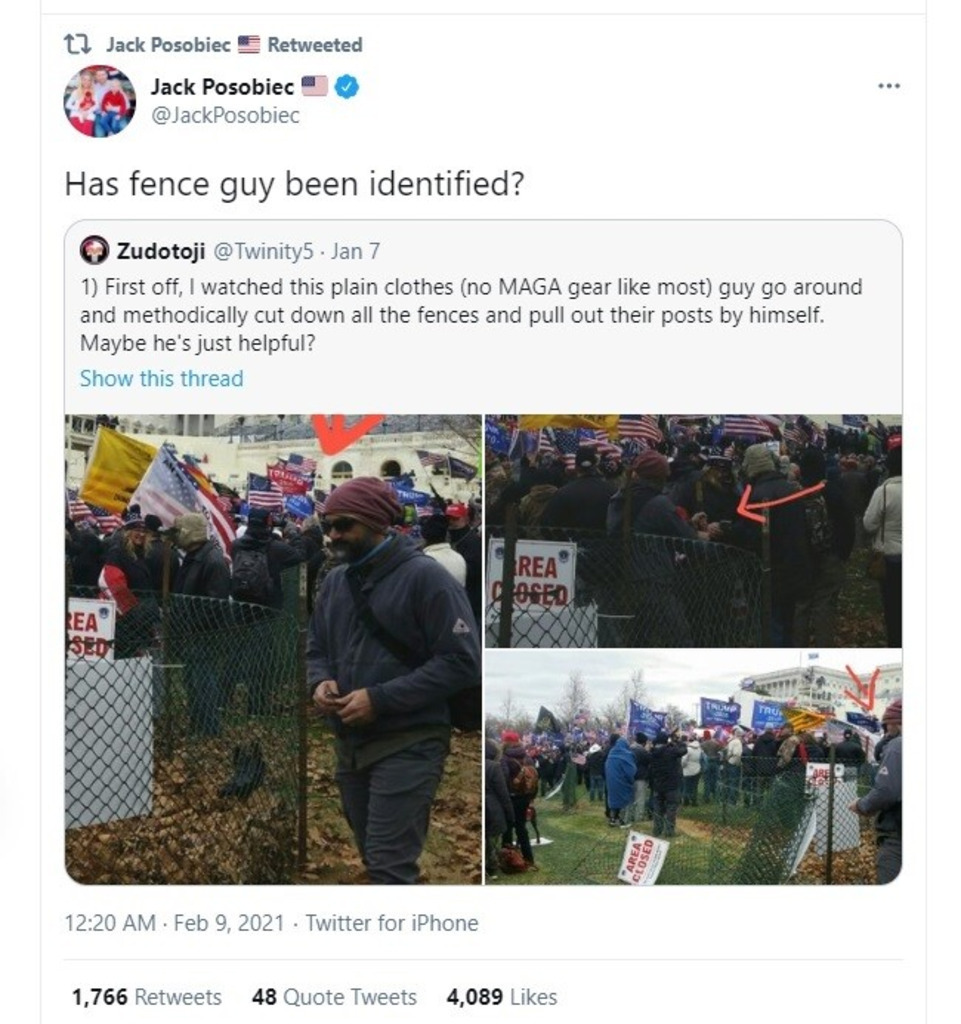Click the @JackPosobiec handle

pyautogui.click(x=225, y=115)
